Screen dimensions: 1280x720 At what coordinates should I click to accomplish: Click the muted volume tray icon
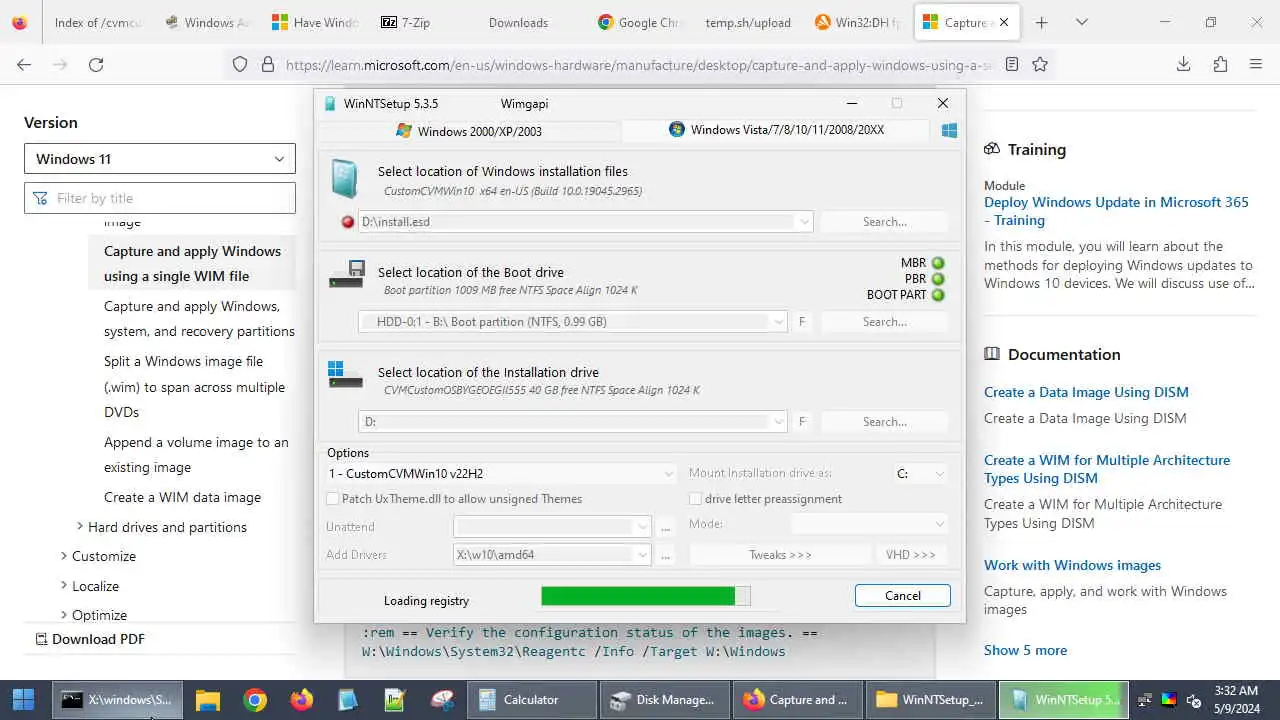click(x=1193, y=700)
